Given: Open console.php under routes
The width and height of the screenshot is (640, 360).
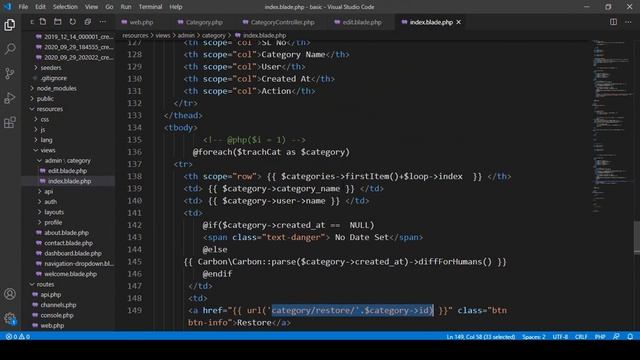Looking at the screenshot, I should pos(57,316).
